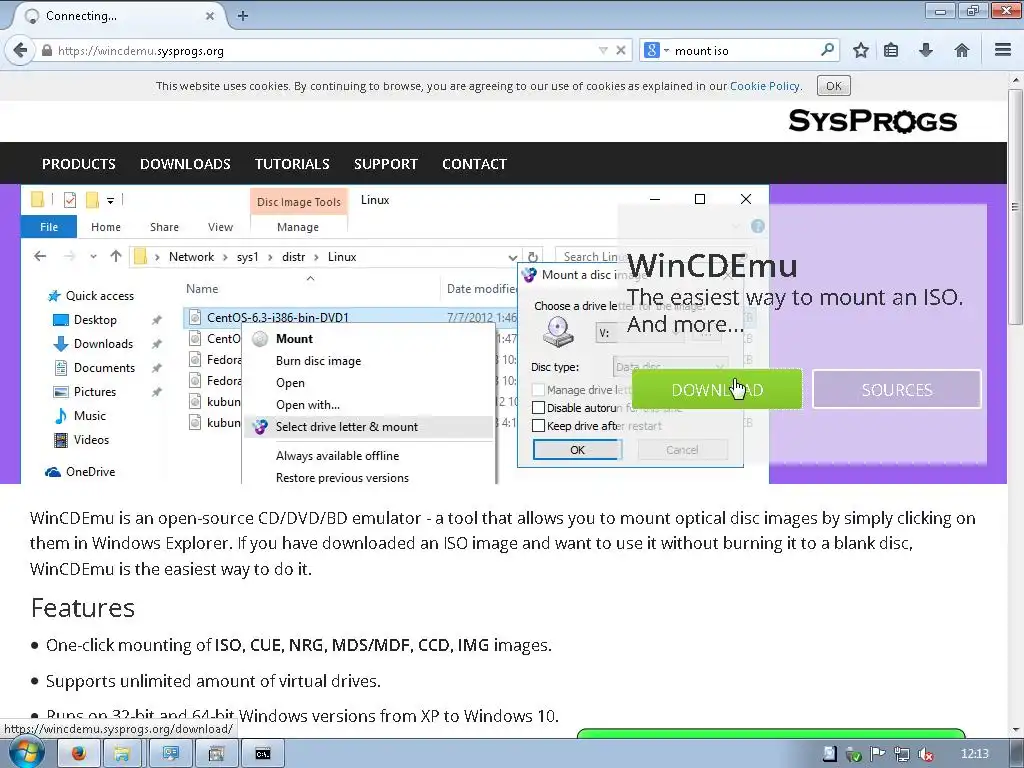Viewport: 1024px width, 768px height.
Task: Click the 'WinCDEmu' banner heading
Action: (x=712, y=266)
